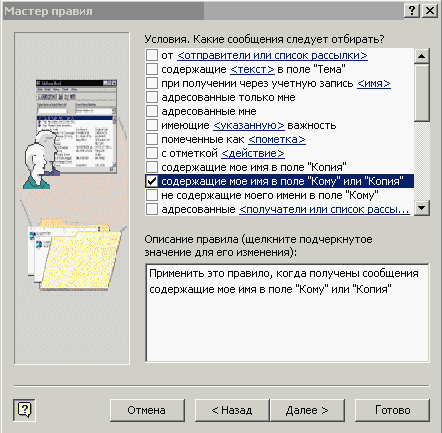The width and height of the screenshot is (442, 433).
Task: Click the text "Применить это правило, когда получены сообщения"
Action: [284, 273]
